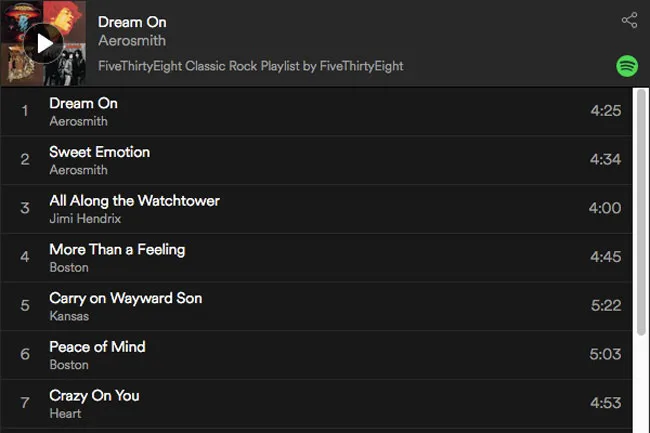The height and width of the screenshot is (433, 650).
Task: Click track number 6
Action: coord(25,354)
